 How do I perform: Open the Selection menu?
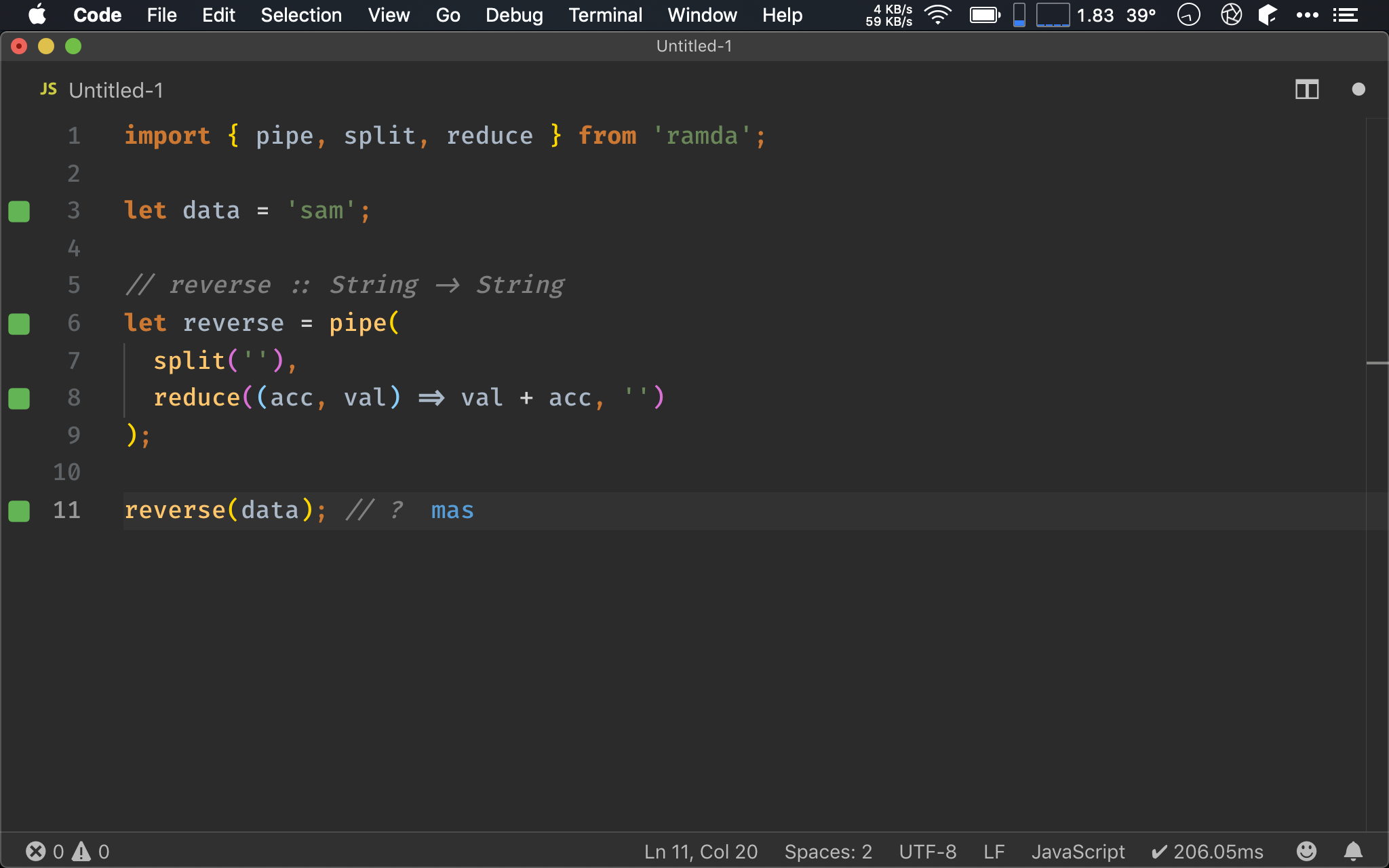tap(301, 15)
